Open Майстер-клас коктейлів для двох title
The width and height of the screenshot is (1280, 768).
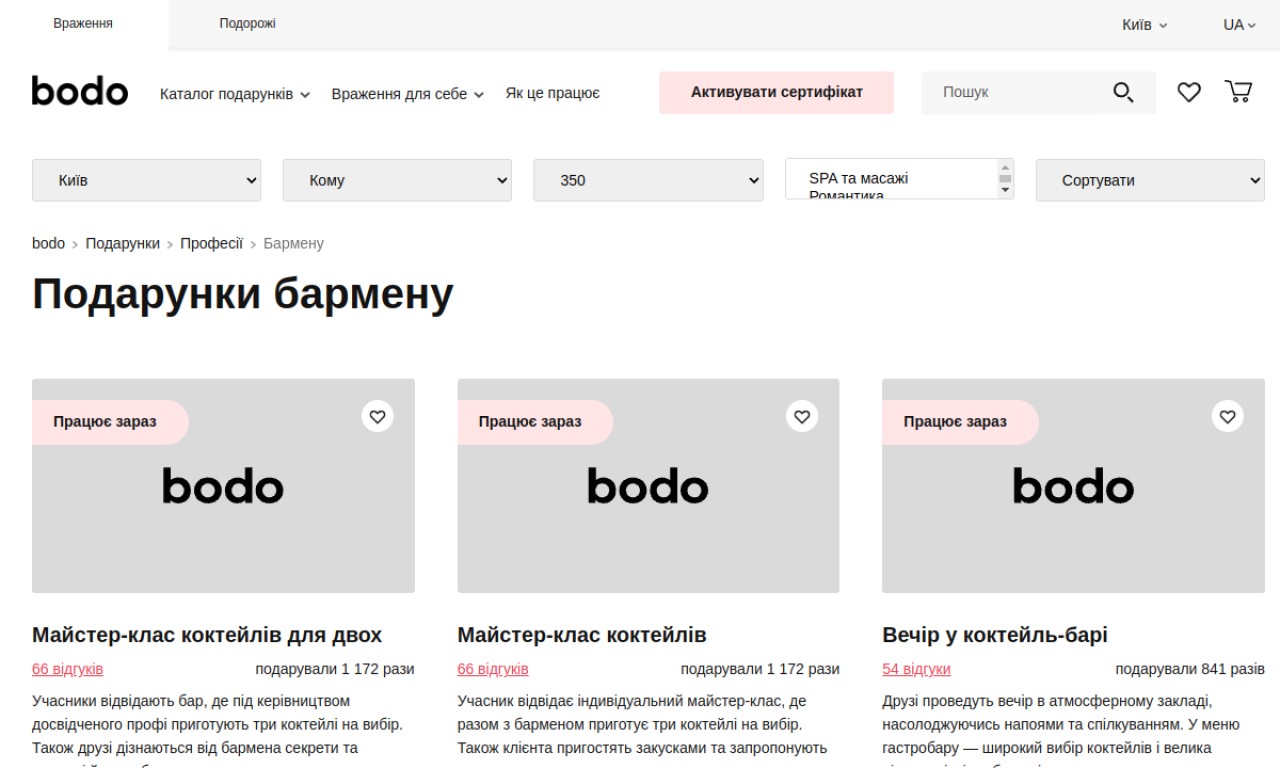coord(207,635)
